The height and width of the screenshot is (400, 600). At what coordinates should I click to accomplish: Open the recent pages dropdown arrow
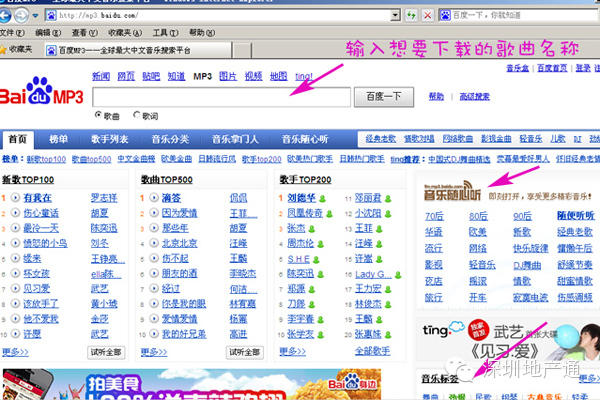[35, 16]
